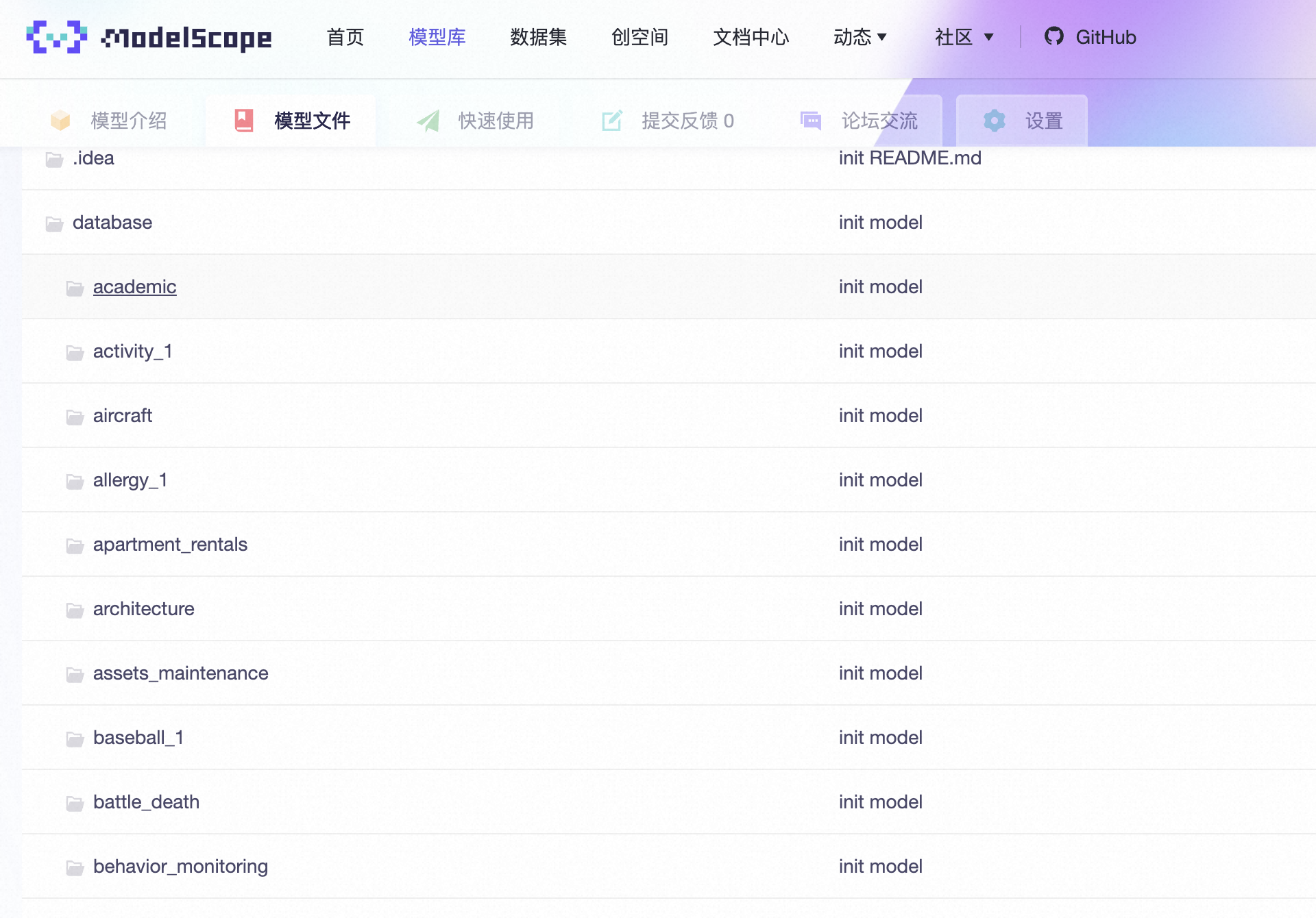Switch to the 提交反馈 tab
Screen dimensions: 1316x918
[x=668, y=121]
